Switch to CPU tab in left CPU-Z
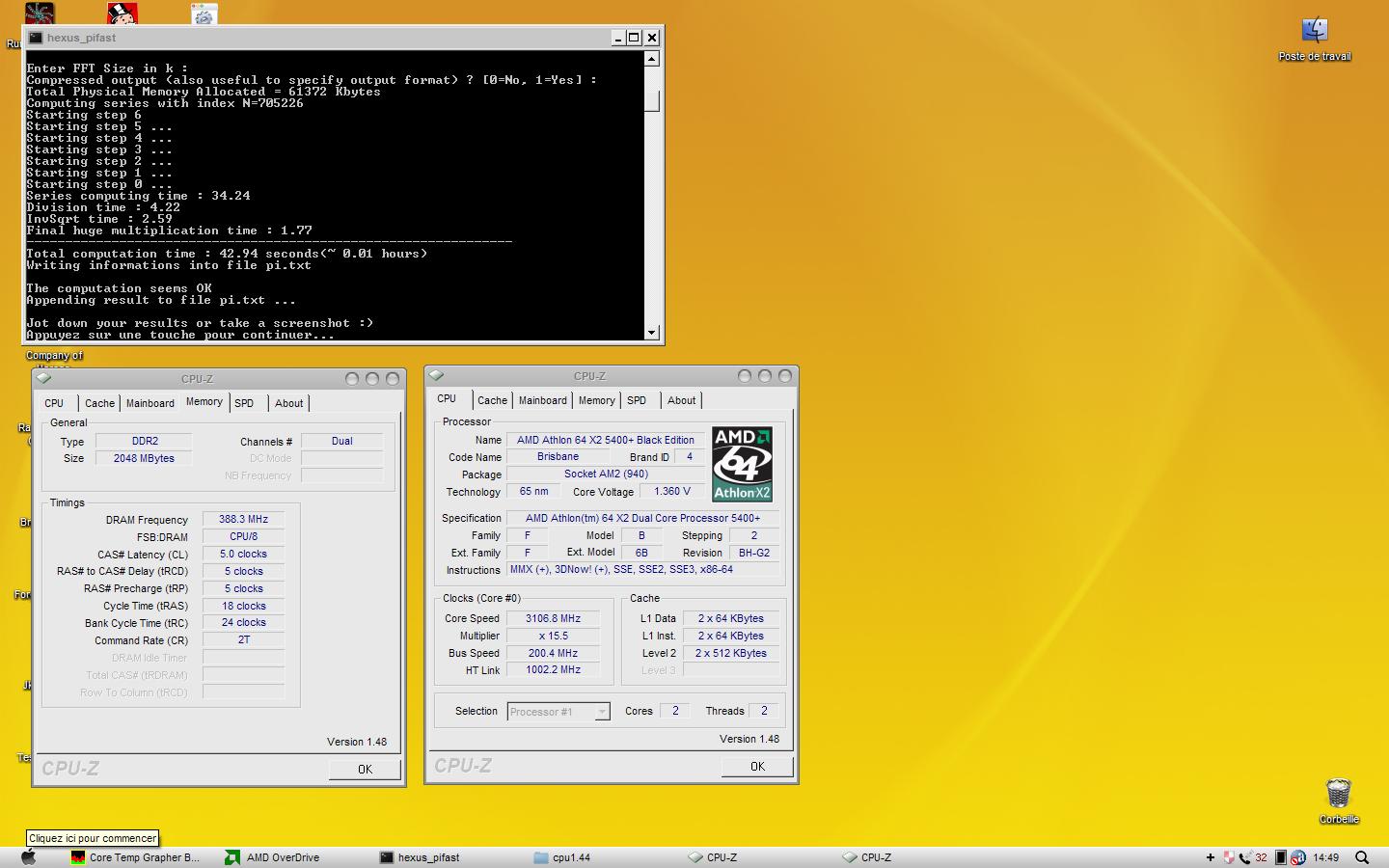Viewport: 1389px width, 868px height. click(54, 403)
